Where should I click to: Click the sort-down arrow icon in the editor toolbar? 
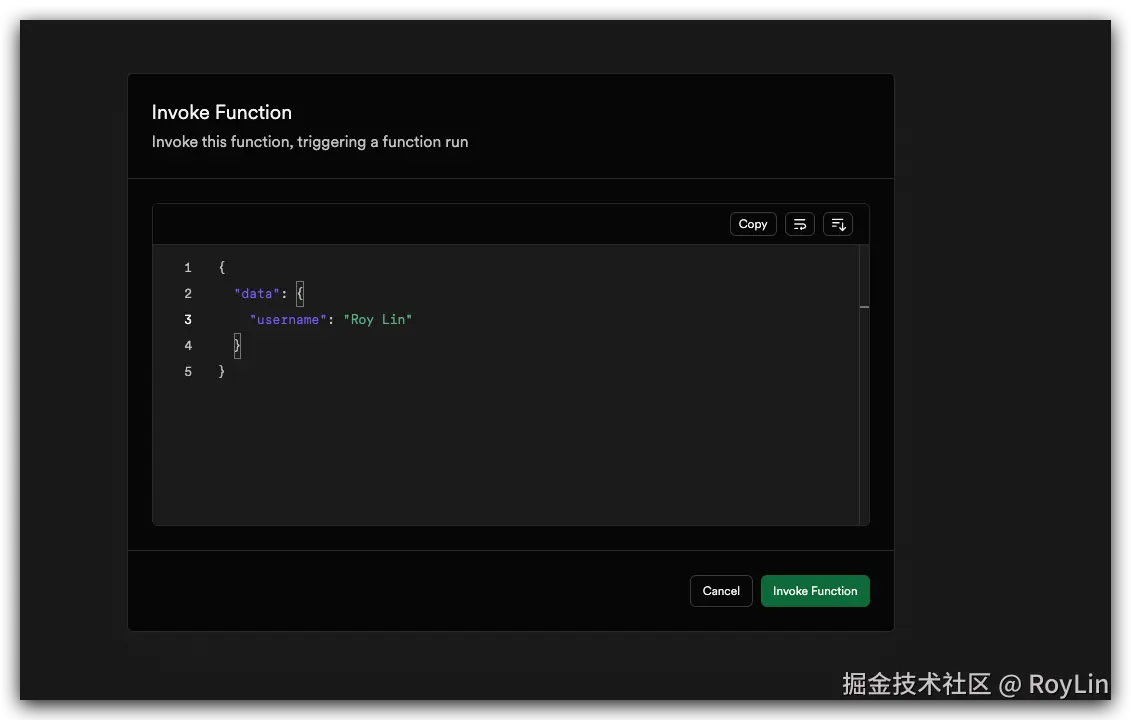point(838,224)
